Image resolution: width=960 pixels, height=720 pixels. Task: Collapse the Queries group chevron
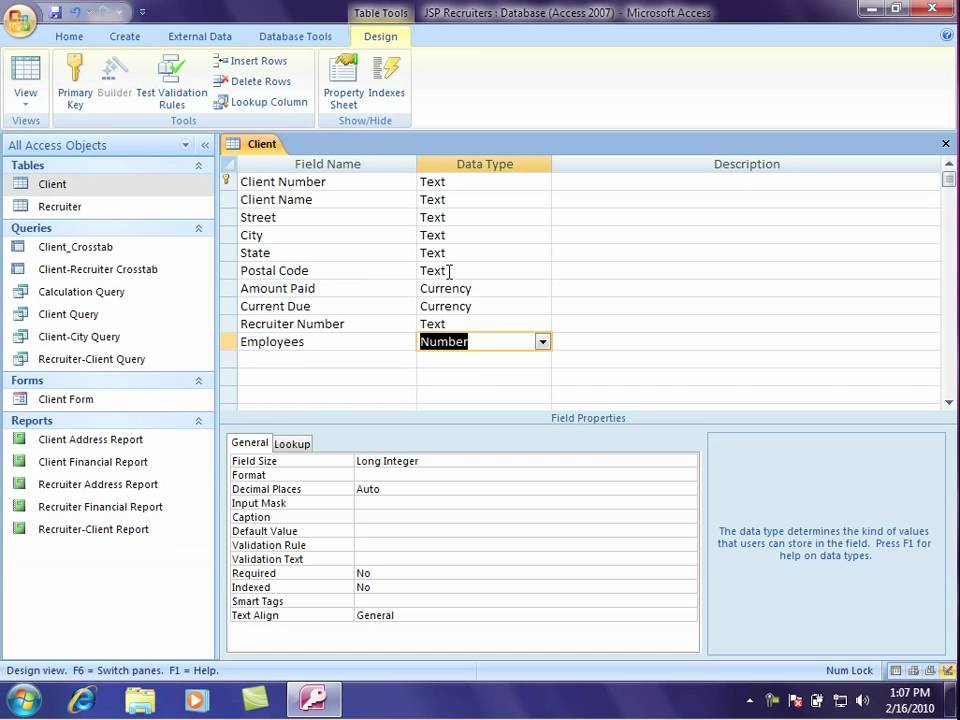(x=198, y=228)
